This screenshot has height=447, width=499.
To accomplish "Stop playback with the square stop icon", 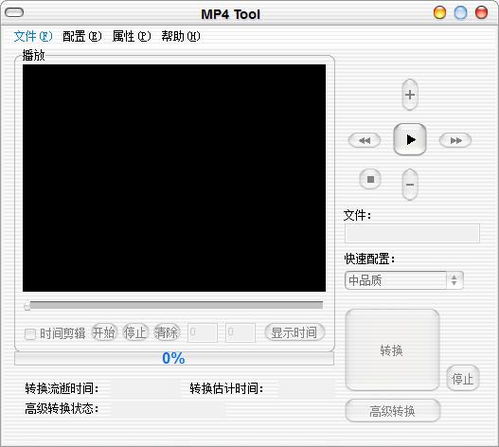I will (x=370, y=179).
